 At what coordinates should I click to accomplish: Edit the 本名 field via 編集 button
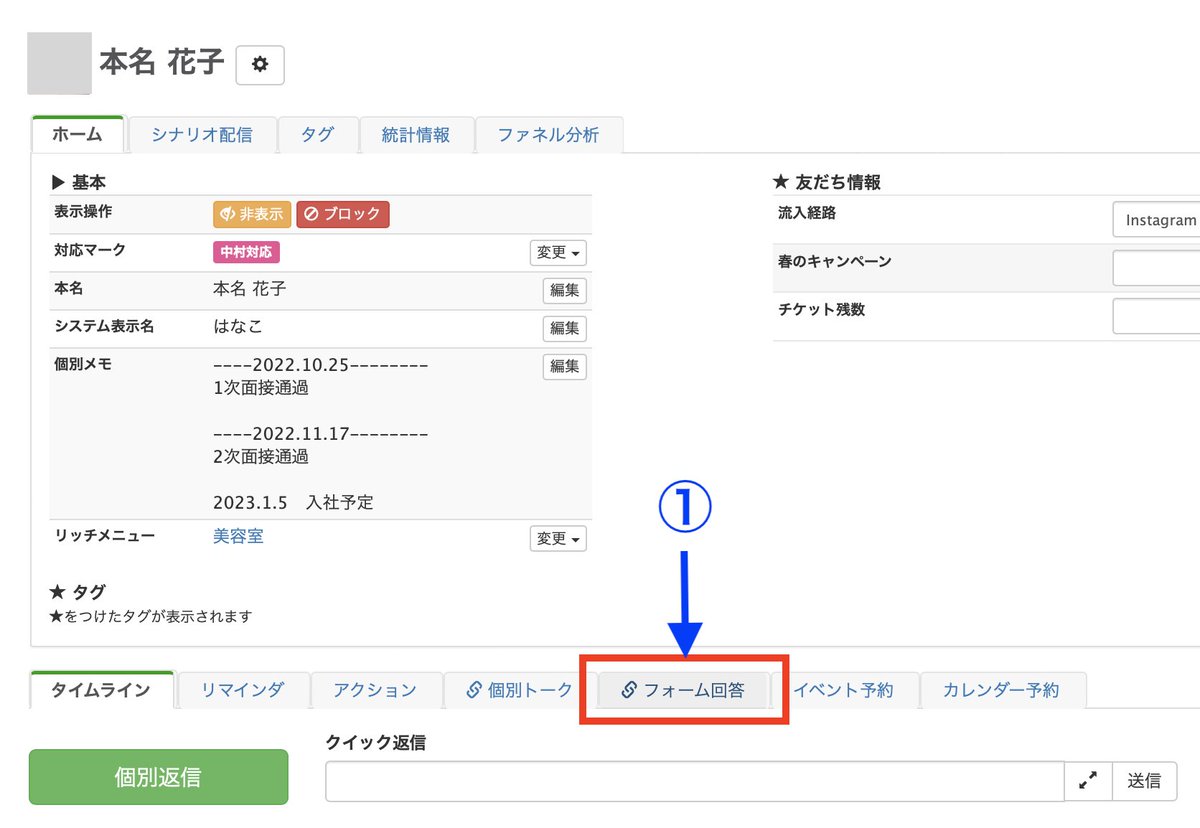[x=564, y=290]
